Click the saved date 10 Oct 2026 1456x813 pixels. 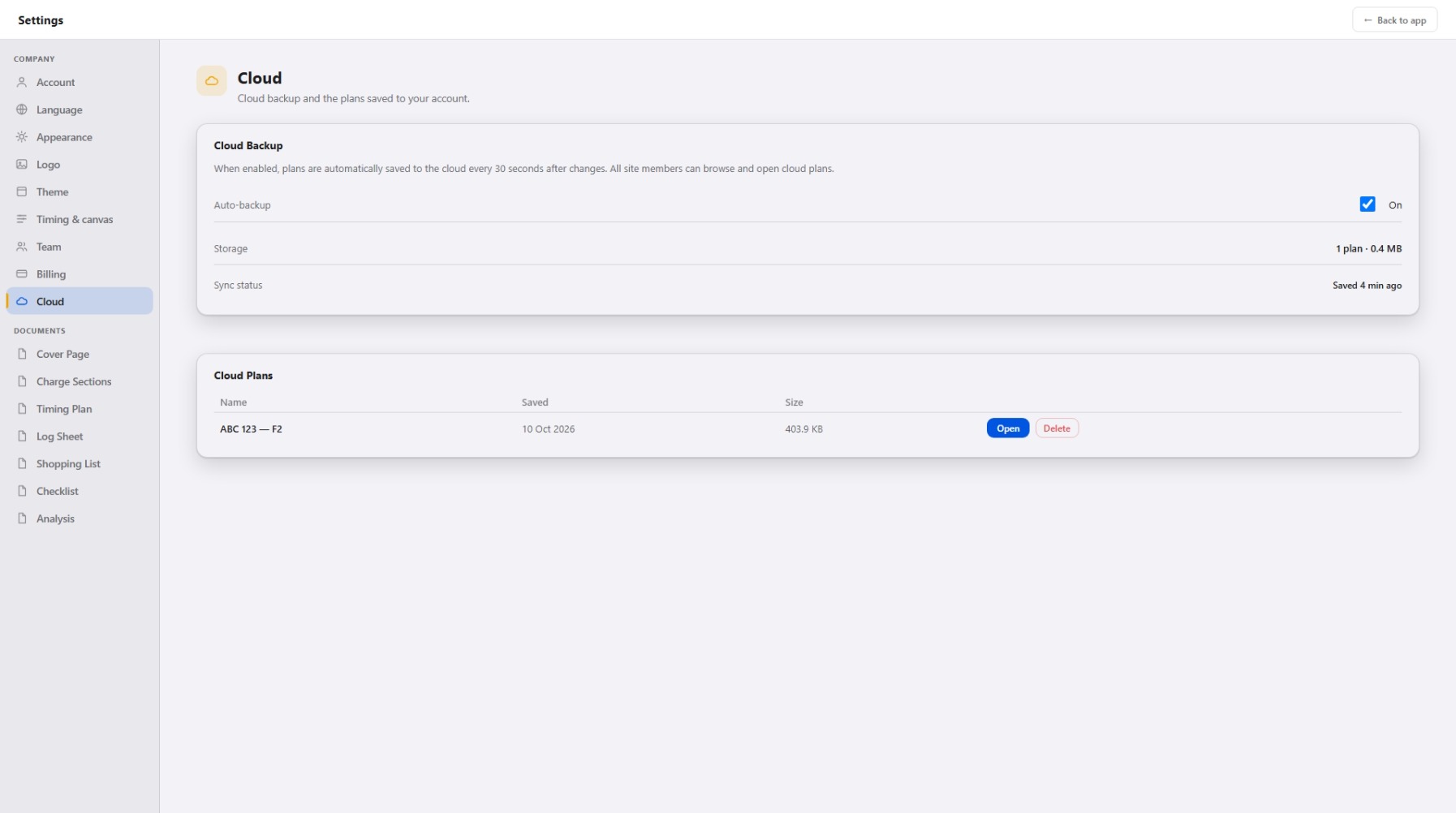click(x=549, y=429)
